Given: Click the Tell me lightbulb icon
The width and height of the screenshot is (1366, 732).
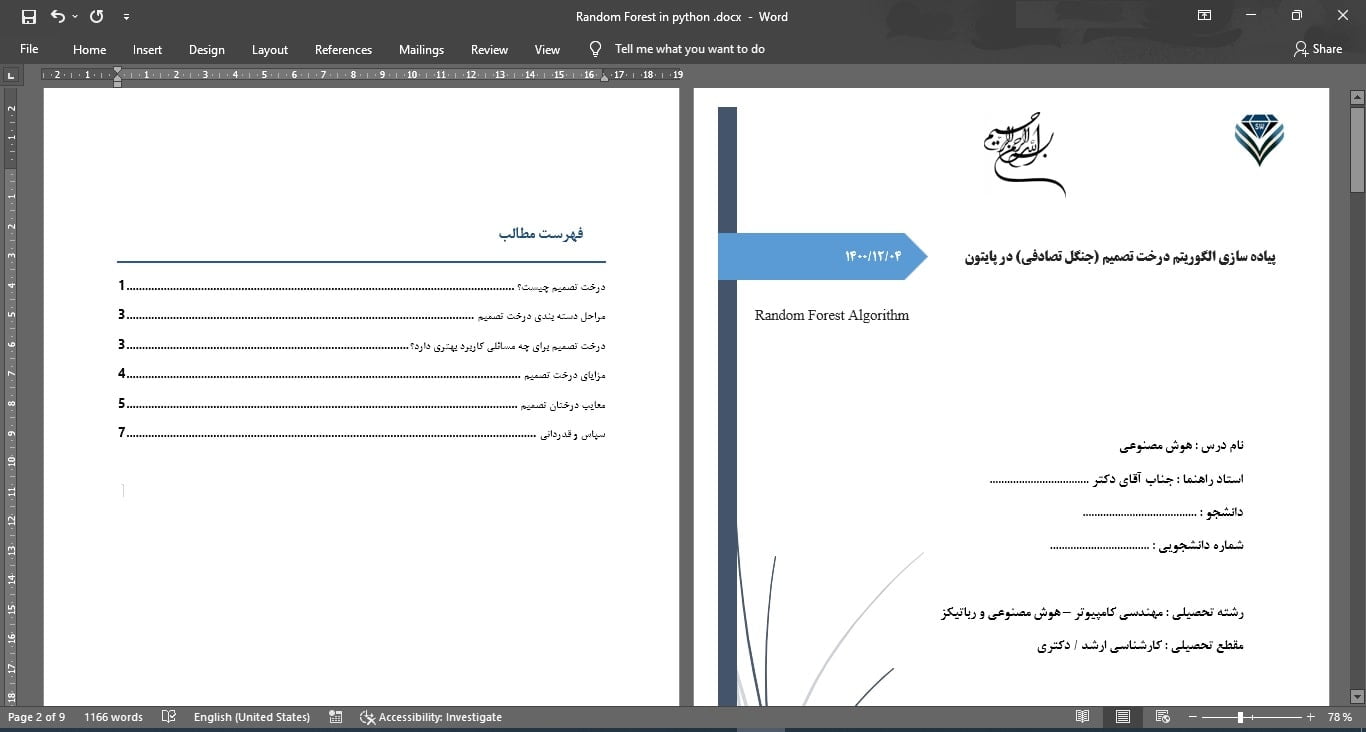Looking at the screenshot, I should (596, 48).
